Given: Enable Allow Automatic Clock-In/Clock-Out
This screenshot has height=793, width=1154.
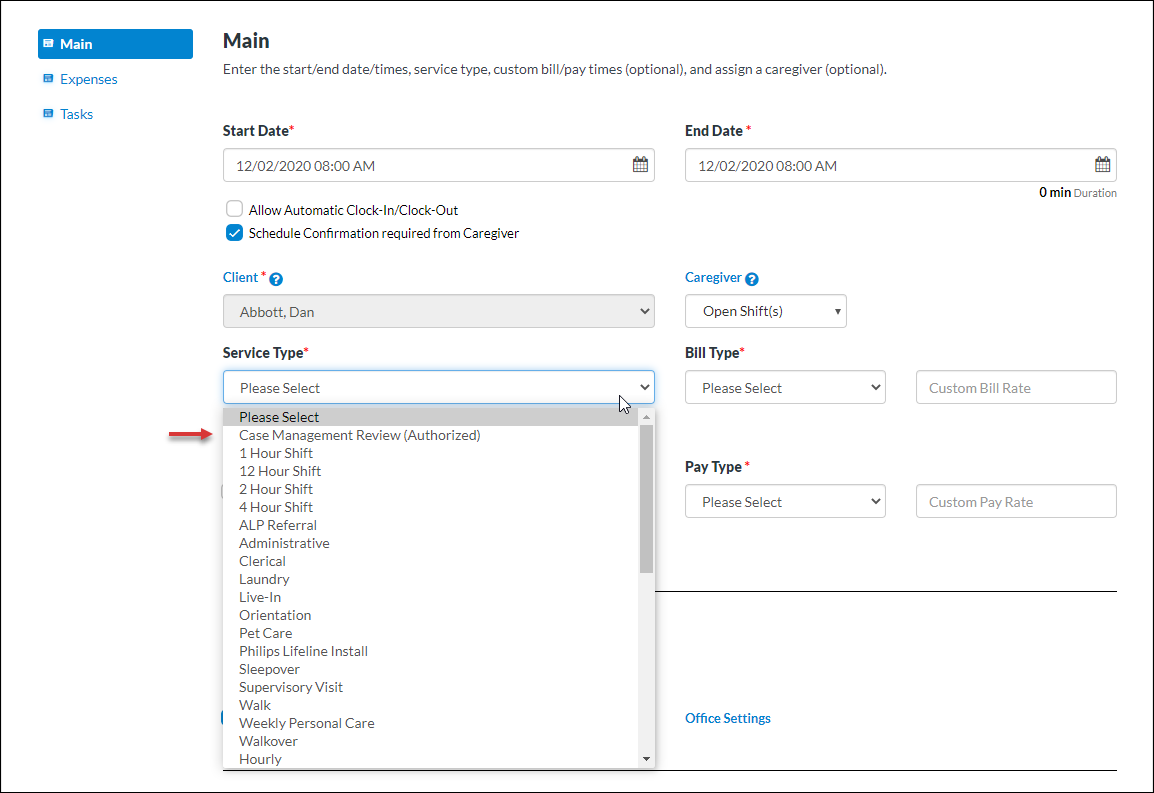Looking at the screenshot, I should [234, 208].
